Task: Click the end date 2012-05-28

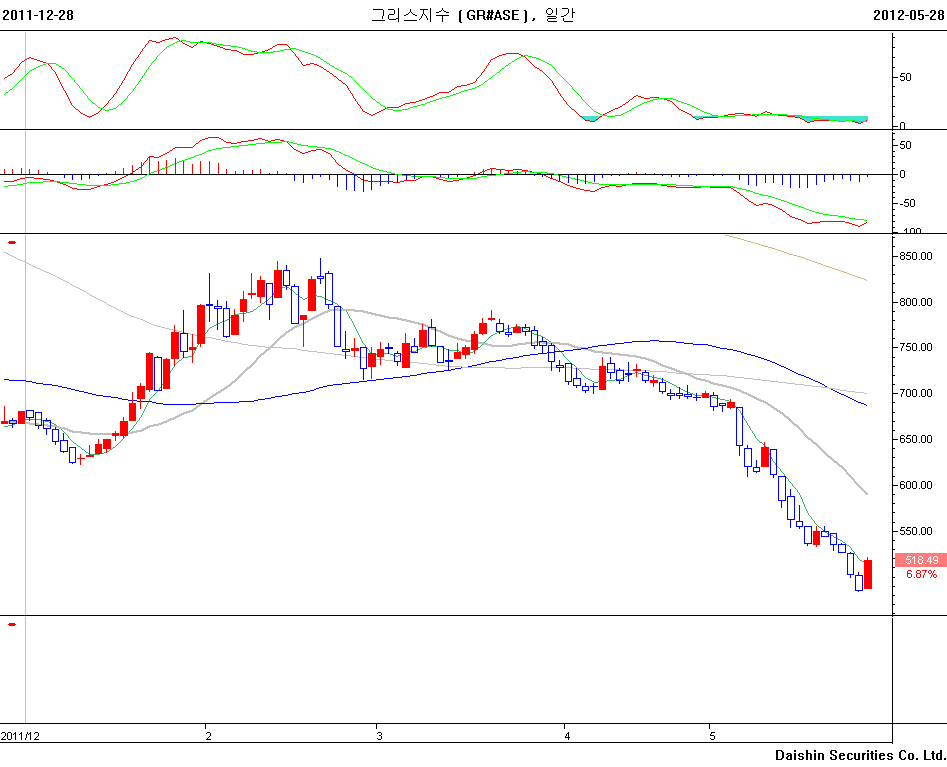Action: coord(908,15)
